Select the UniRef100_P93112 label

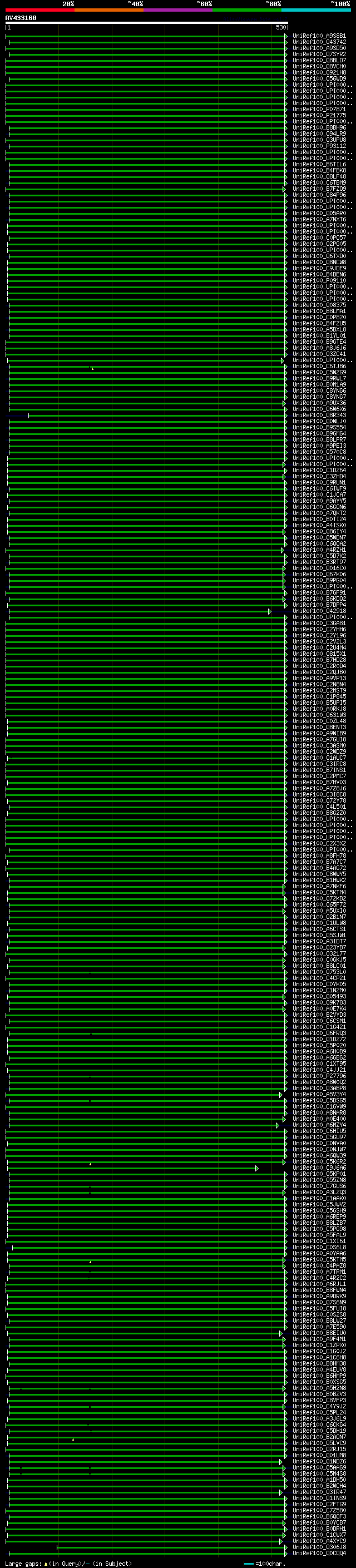click(319, 146)
